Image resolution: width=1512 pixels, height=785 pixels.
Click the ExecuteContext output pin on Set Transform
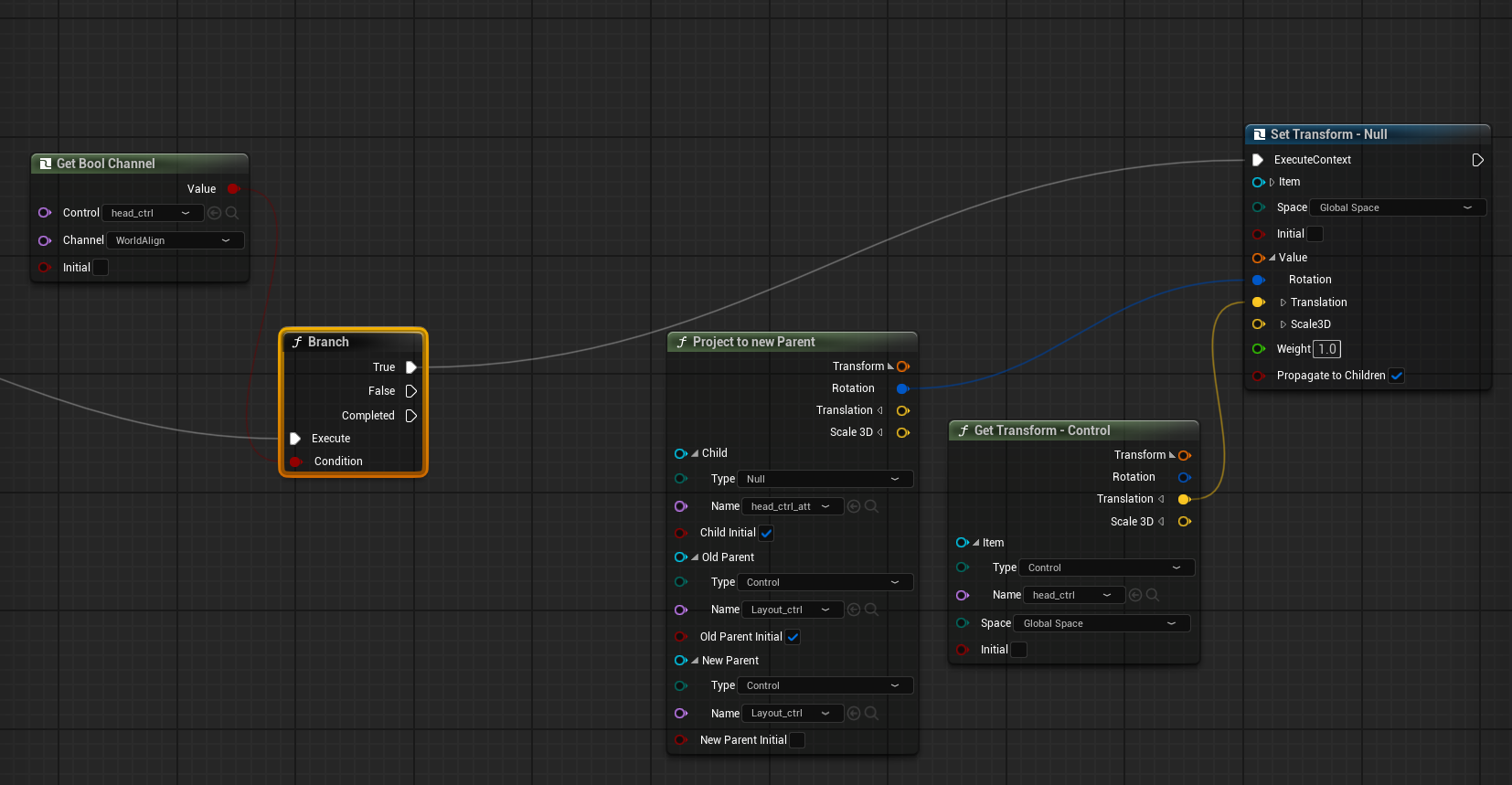pyautogui.click(x=1478, y=160)
